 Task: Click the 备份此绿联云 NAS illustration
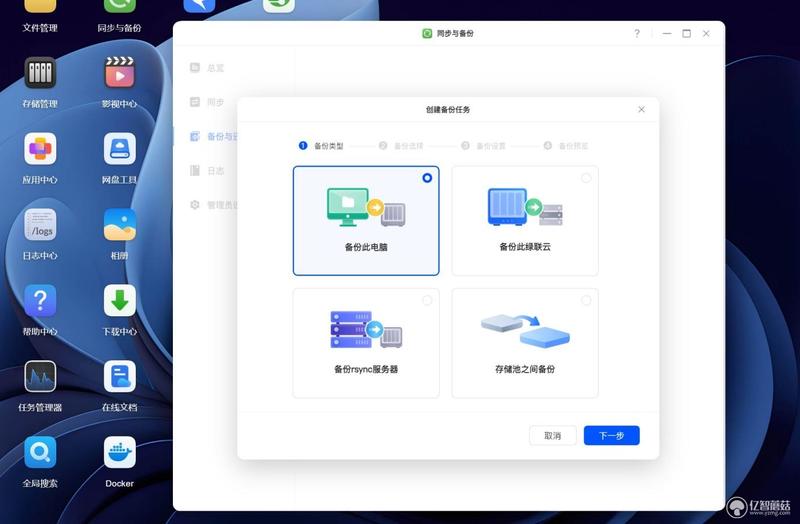pyautogui.click(x=525, y=207)
